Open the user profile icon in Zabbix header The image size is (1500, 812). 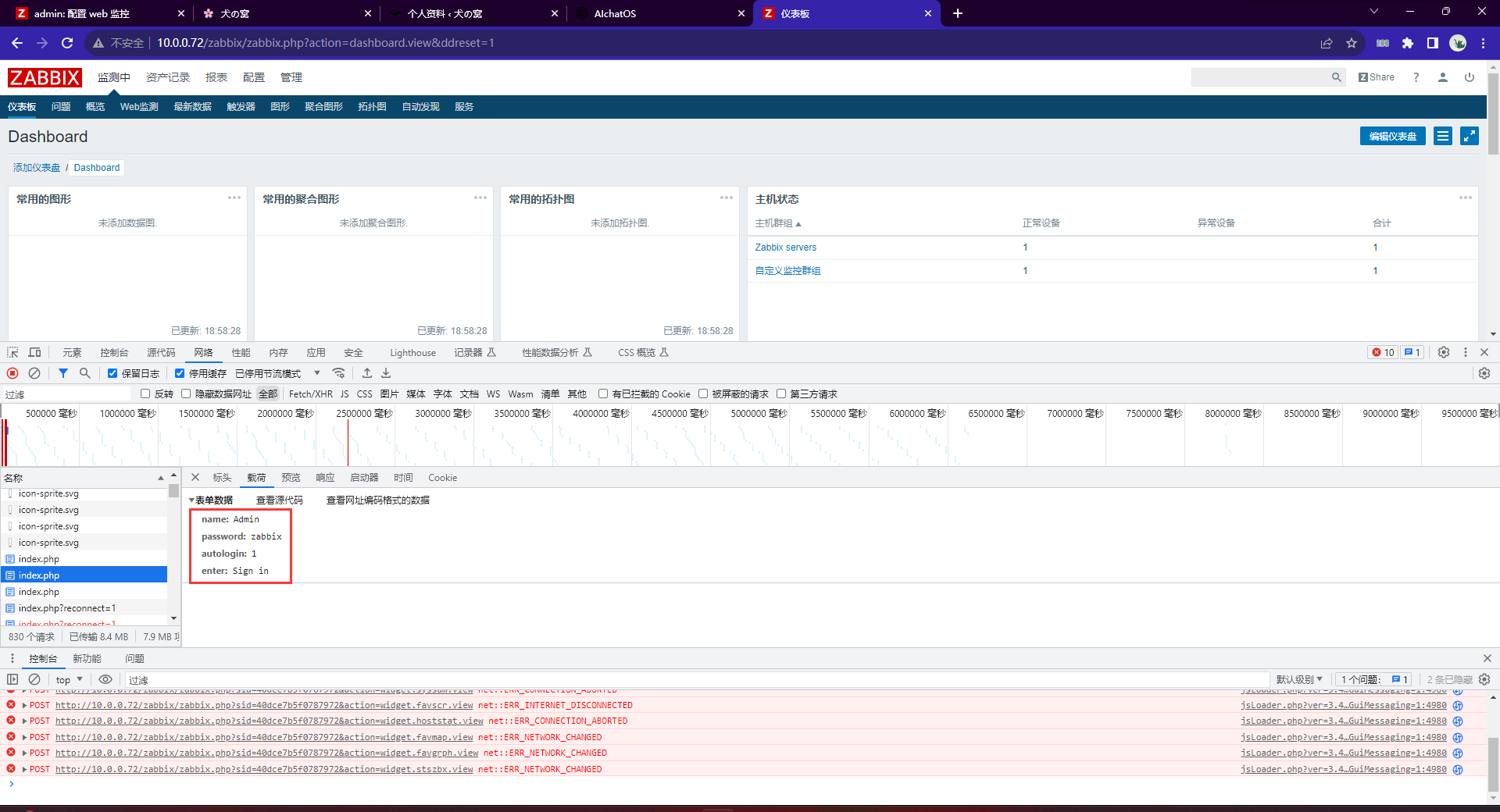tap(1443, 77)
